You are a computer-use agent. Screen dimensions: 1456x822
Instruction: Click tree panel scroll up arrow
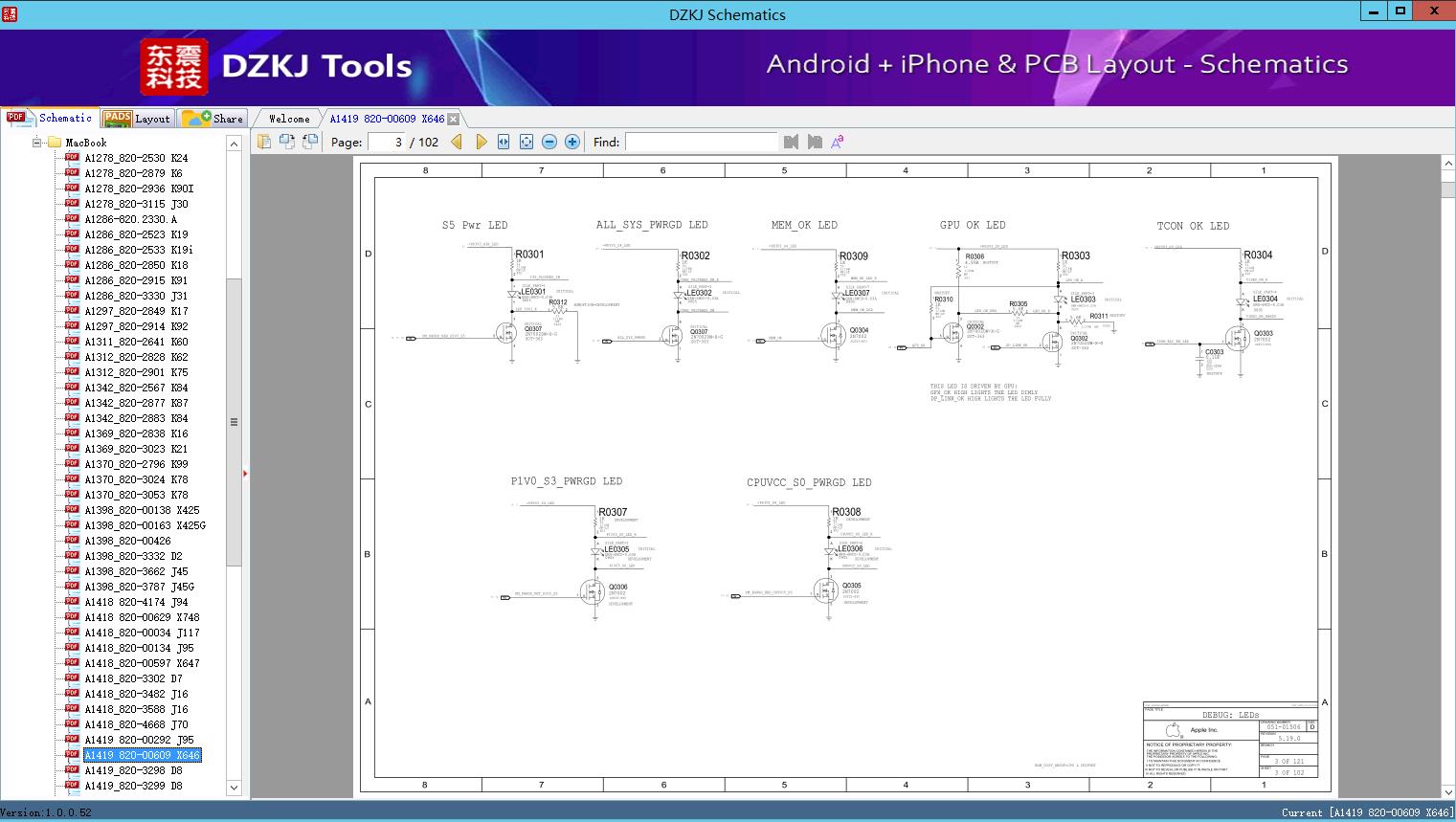coord(234,144)
